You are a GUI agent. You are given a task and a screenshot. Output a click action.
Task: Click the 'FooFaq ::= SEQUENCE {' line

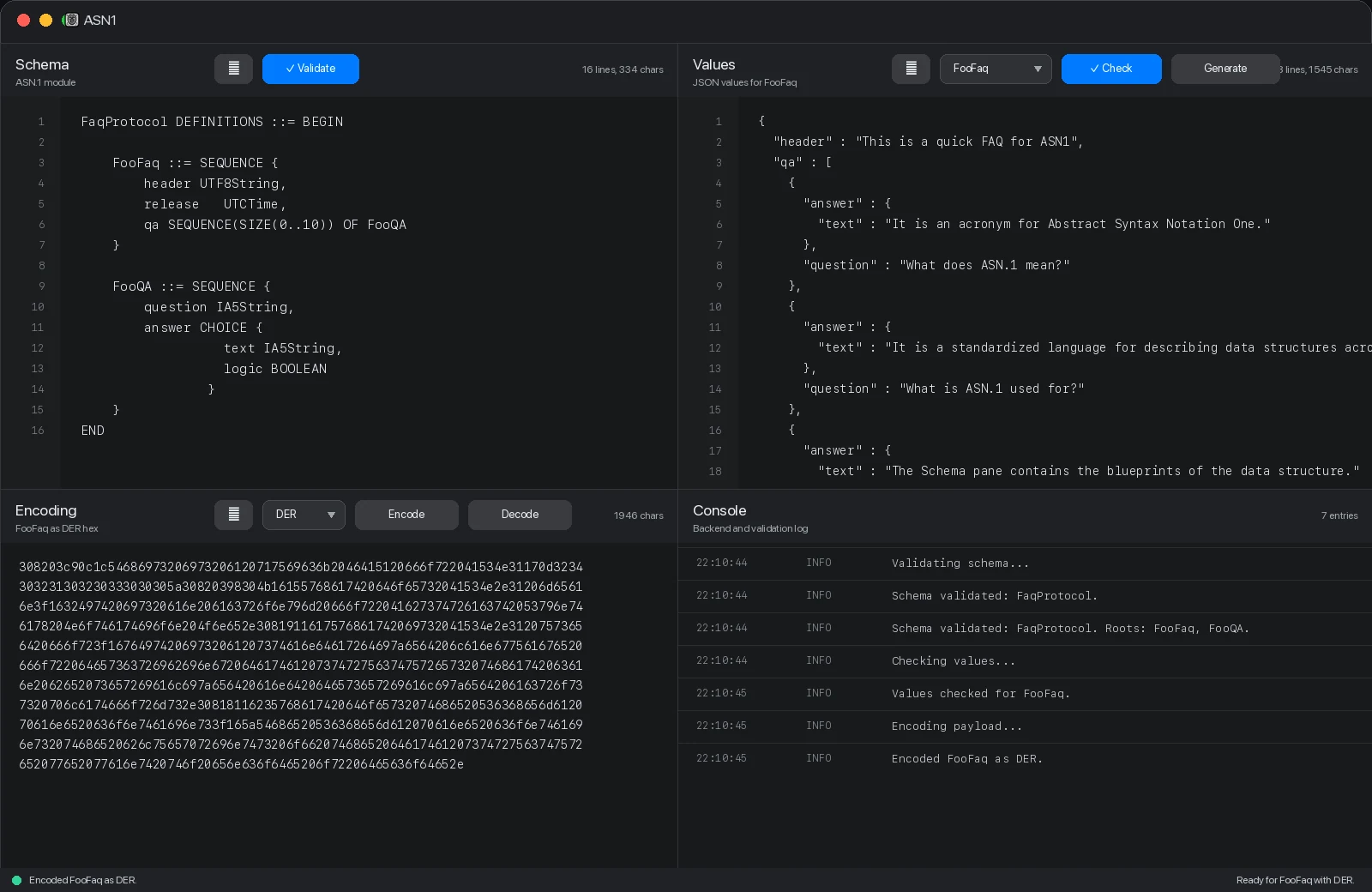click(196, 163)
